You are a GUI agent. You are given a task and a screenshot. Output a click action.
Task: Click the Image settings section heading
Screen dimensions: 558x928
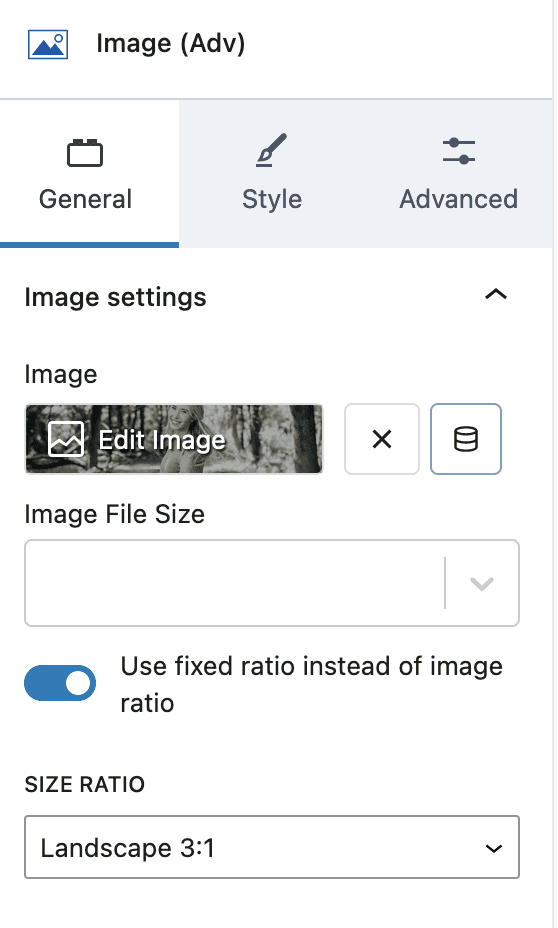(115, 297)
